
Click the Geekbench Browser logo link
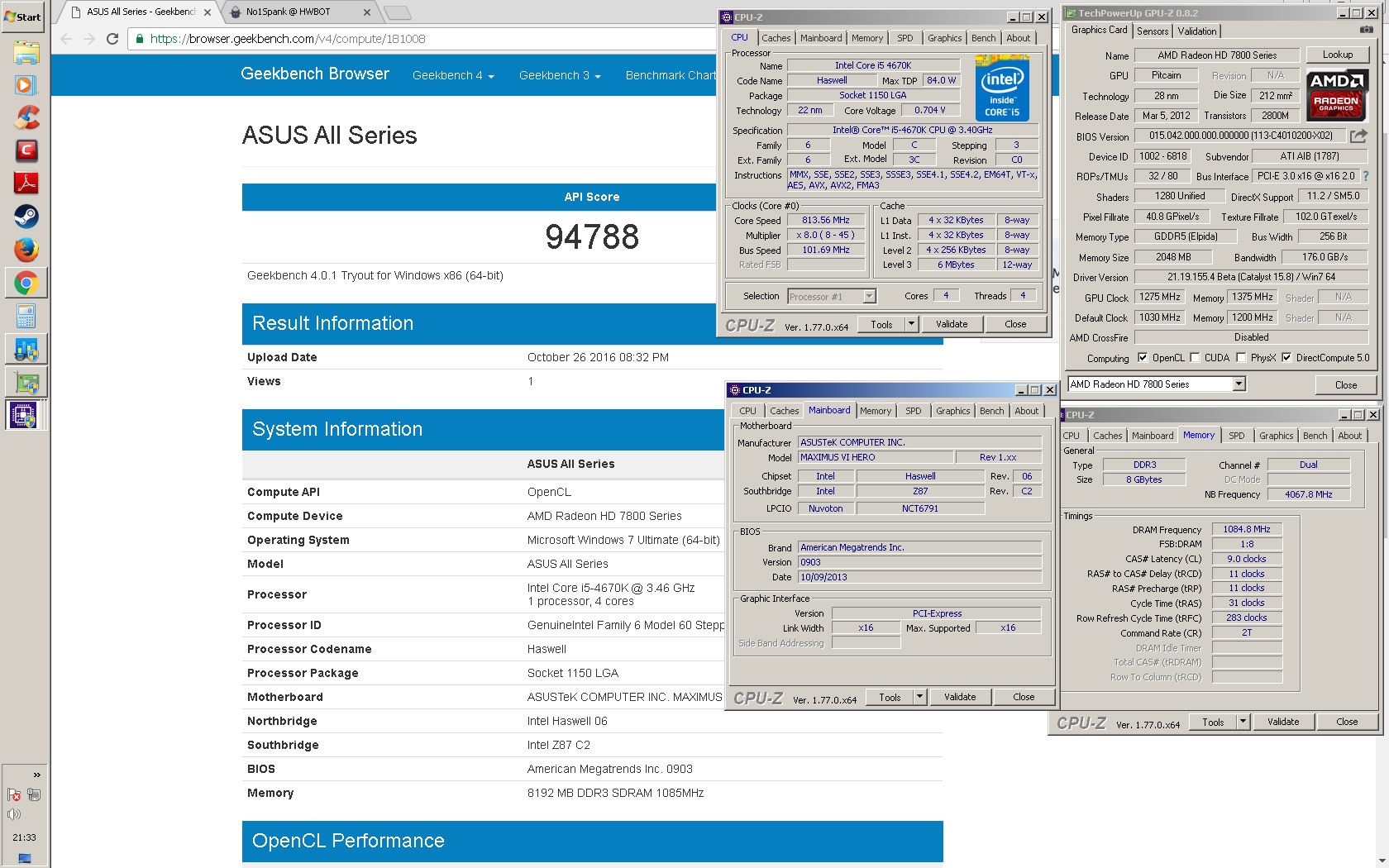pos(315,74)
